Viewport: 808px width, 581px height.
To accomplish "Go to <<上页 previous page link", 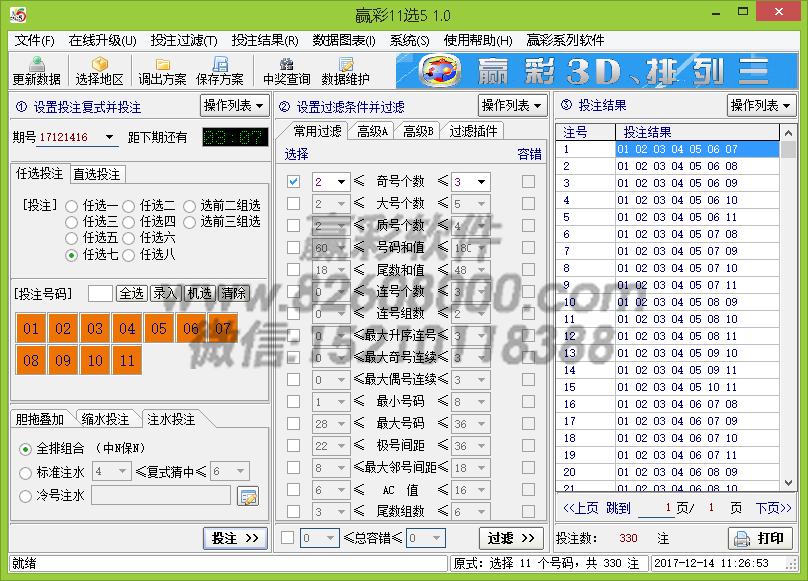I will 580,508.
